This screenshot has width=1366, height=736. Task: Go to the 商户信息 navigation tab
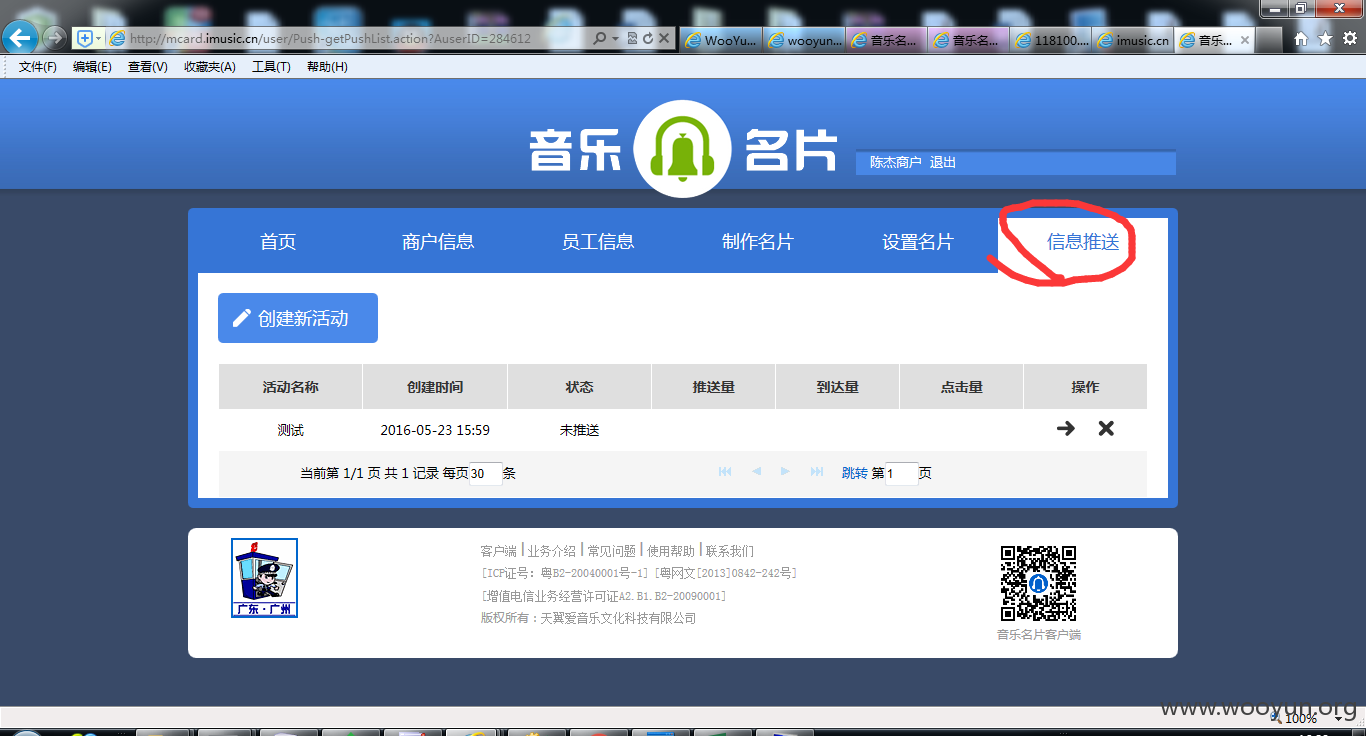pyautogui.click(x=438, y=242)
